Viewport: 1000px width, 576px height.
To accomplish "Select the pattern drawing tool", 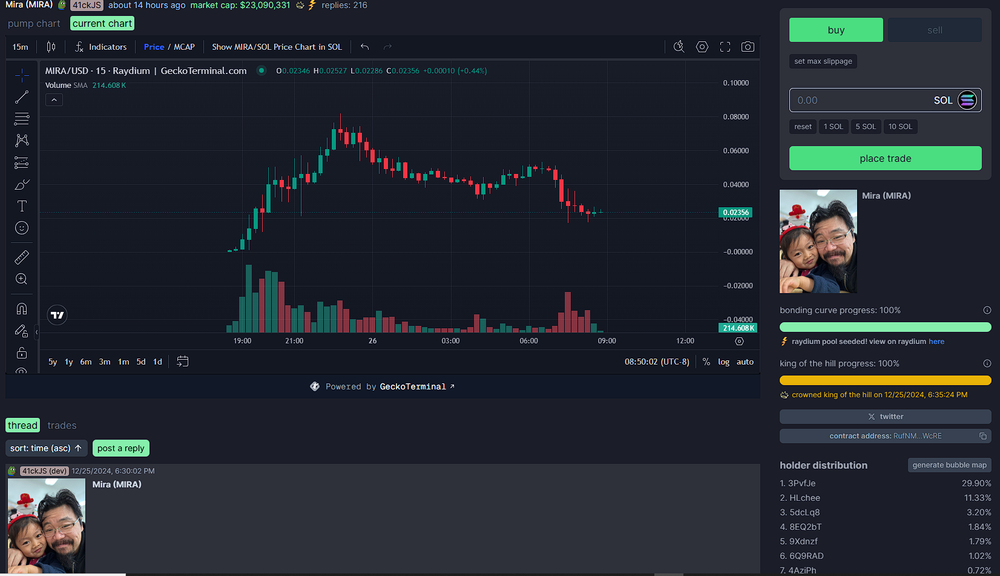I will 22,140.
